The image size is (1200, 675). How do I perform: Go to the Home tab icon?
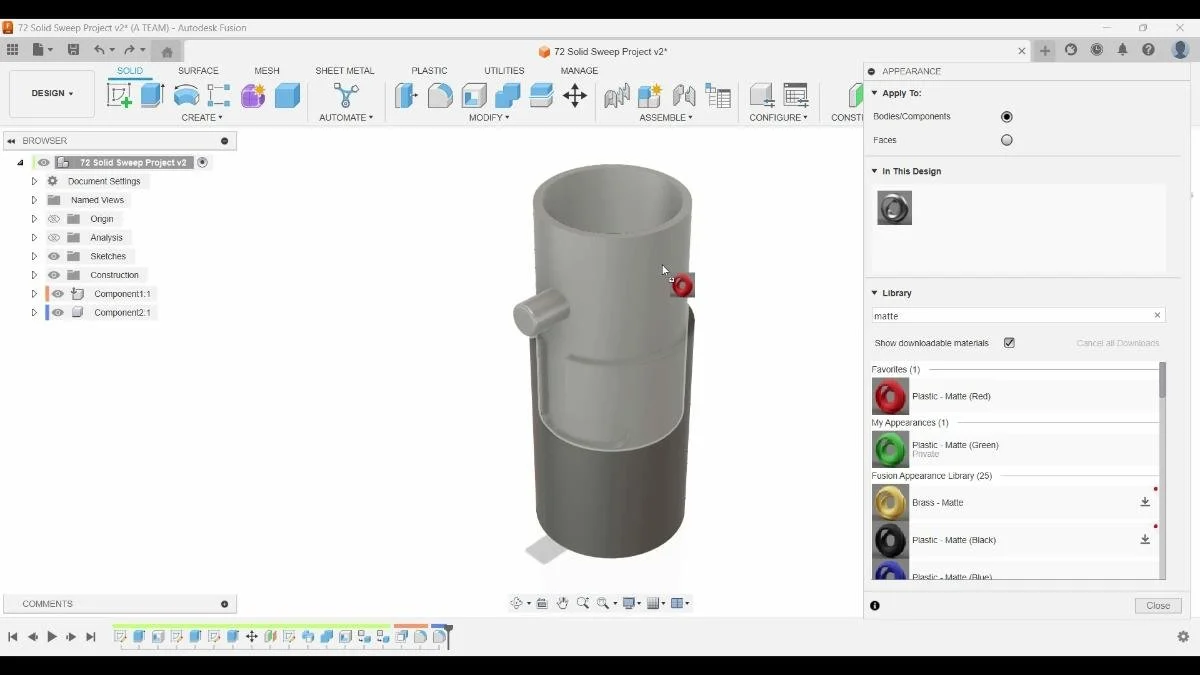(x=167, y=52)
